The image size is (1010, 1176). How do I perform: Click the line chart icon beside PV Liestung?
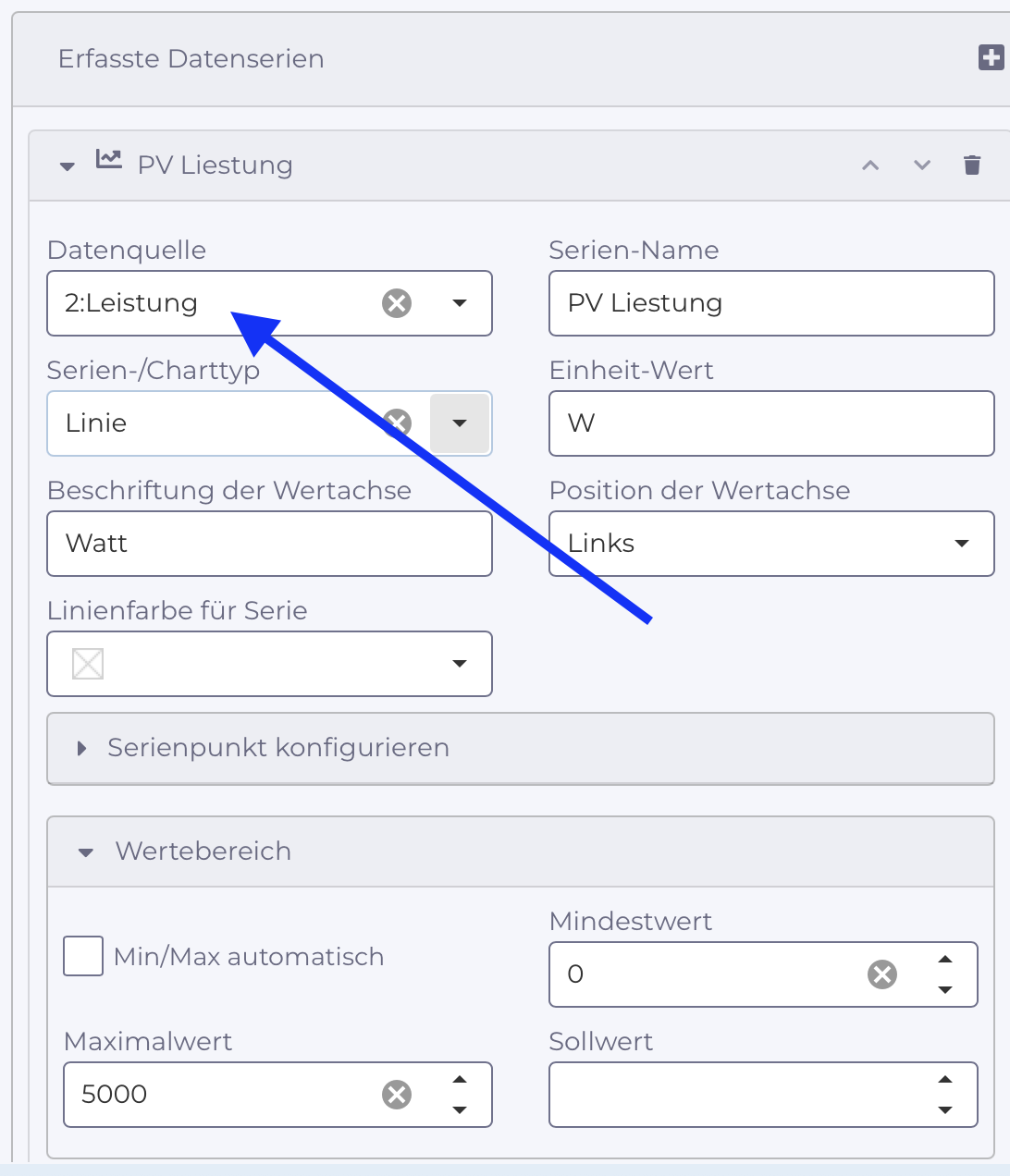tap(109, 160)
